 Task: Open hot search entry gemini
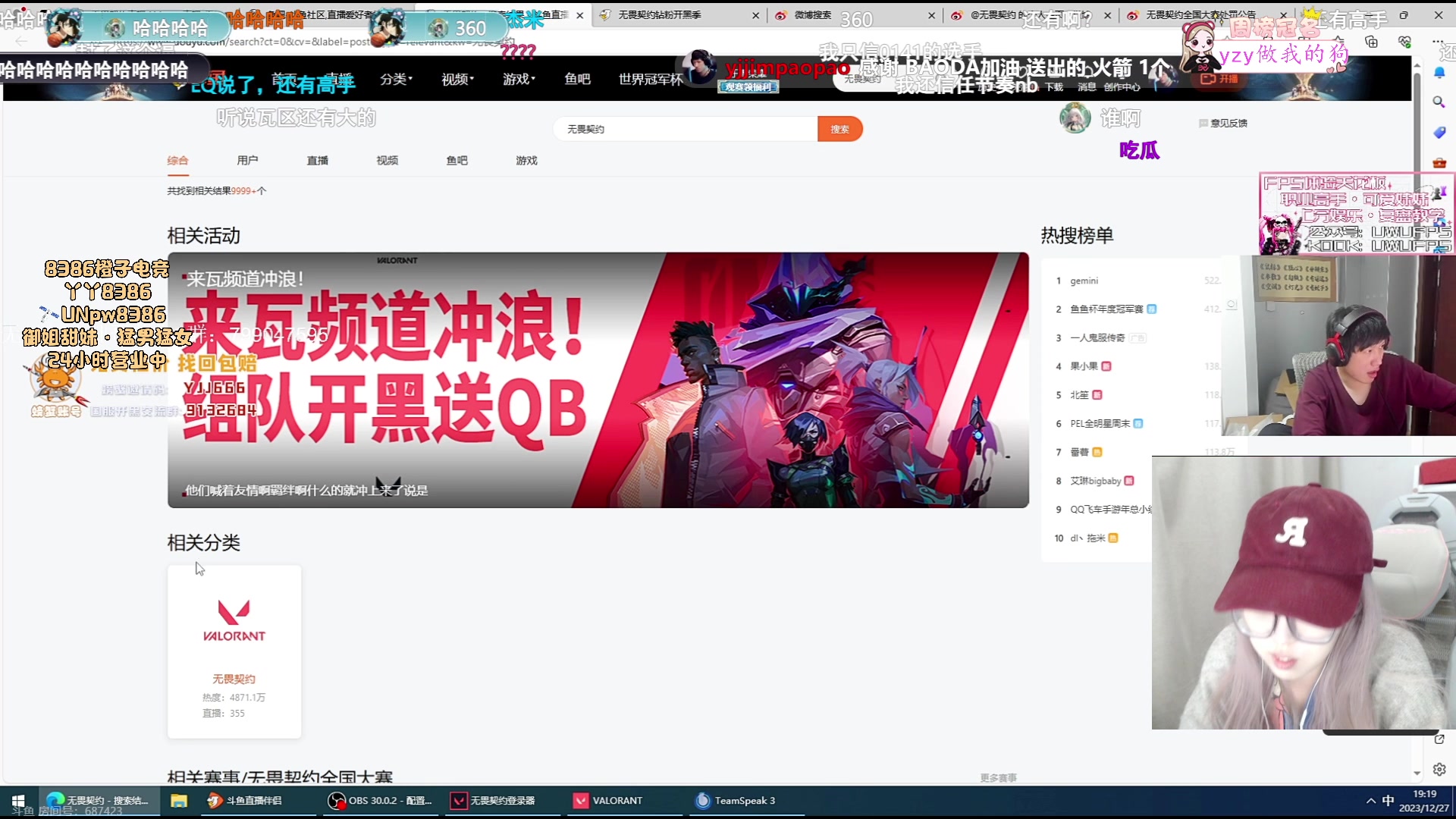(1084, 281)
